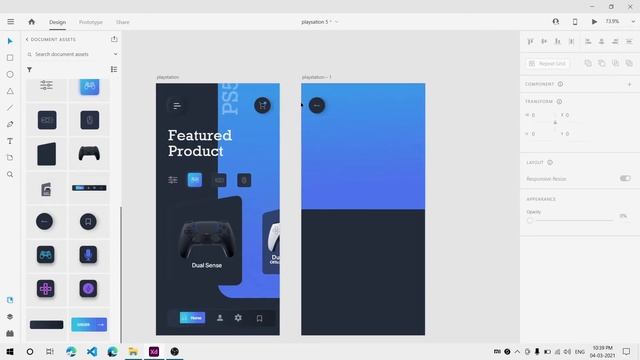Select the playsation – 1 artboard label

click(317, 77)
